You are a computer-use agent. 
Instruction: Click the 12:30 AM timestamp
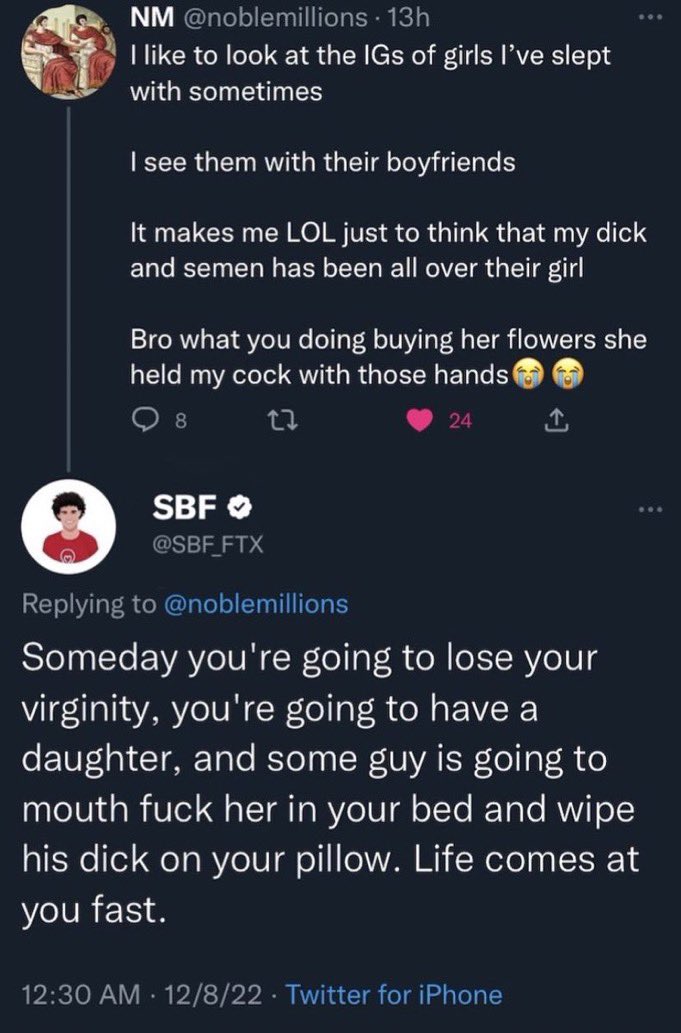(80, 994)
